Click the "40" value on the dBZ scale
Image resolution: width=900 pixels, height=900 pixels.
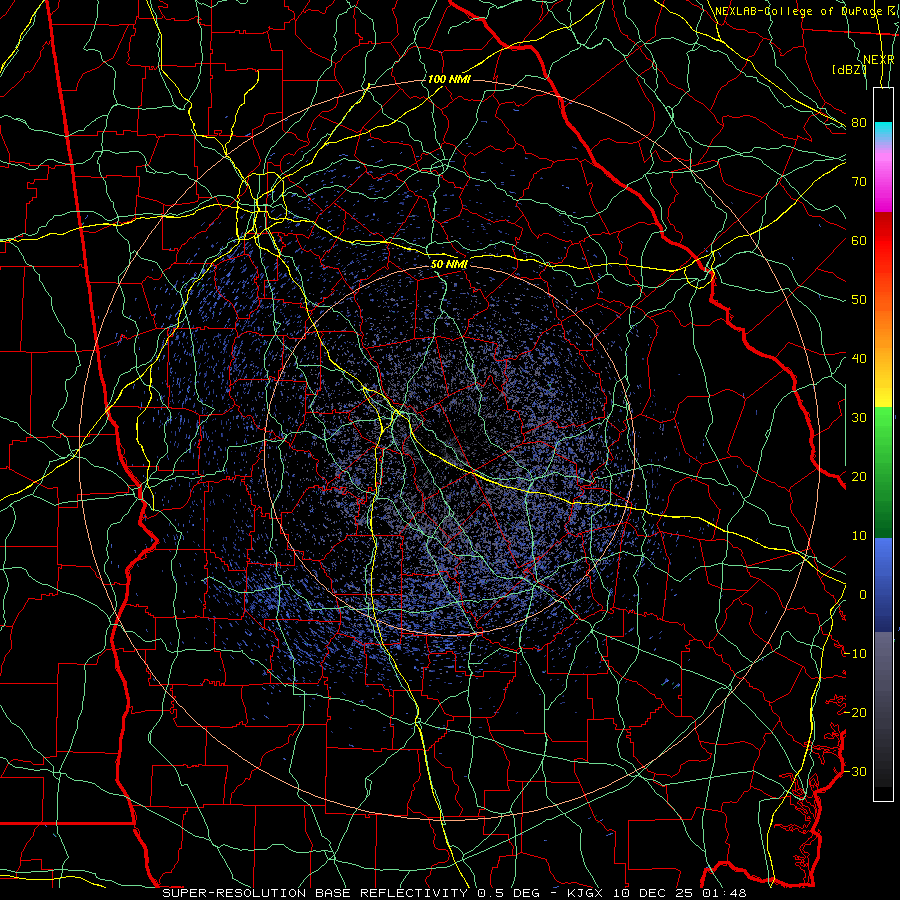pos(859,359)
